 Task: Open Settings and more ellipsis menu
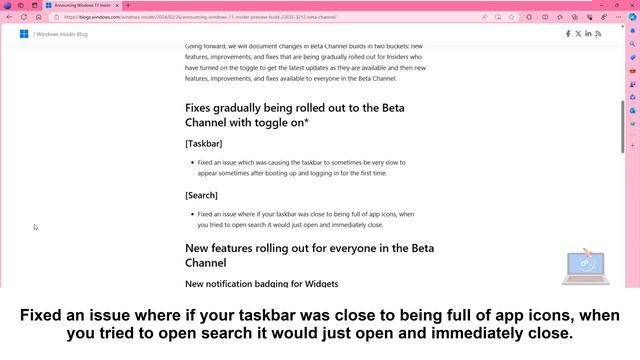[618, 17]
